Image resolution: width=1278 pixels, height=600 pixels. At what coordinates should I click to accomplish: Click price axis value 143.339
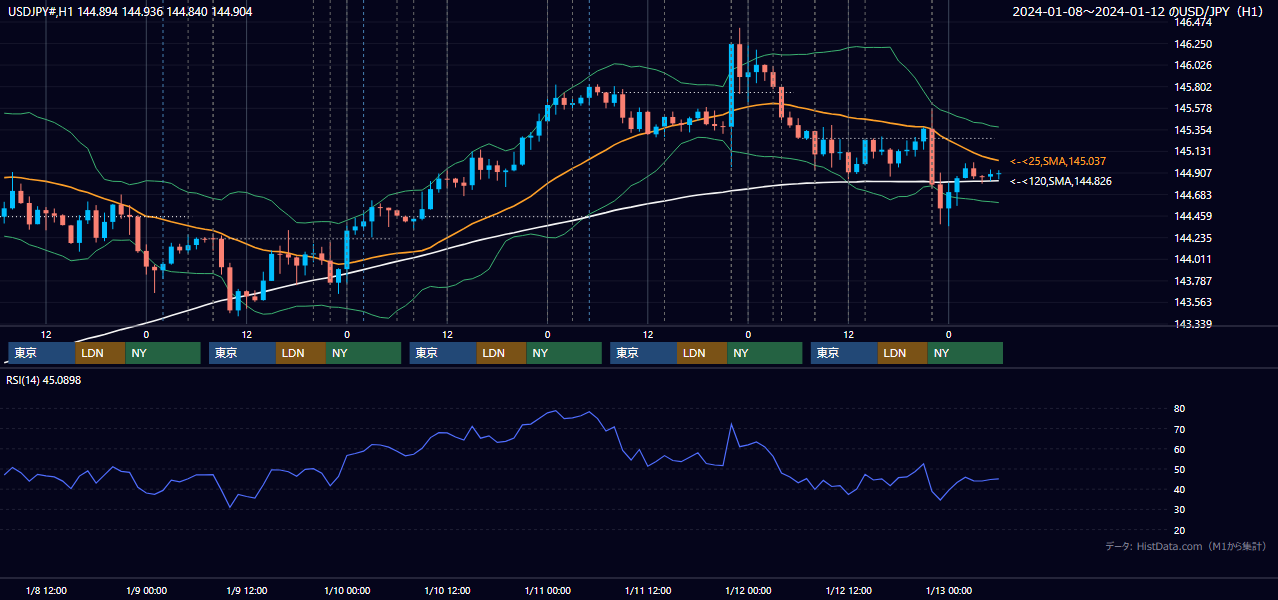tap(1194, 324)
